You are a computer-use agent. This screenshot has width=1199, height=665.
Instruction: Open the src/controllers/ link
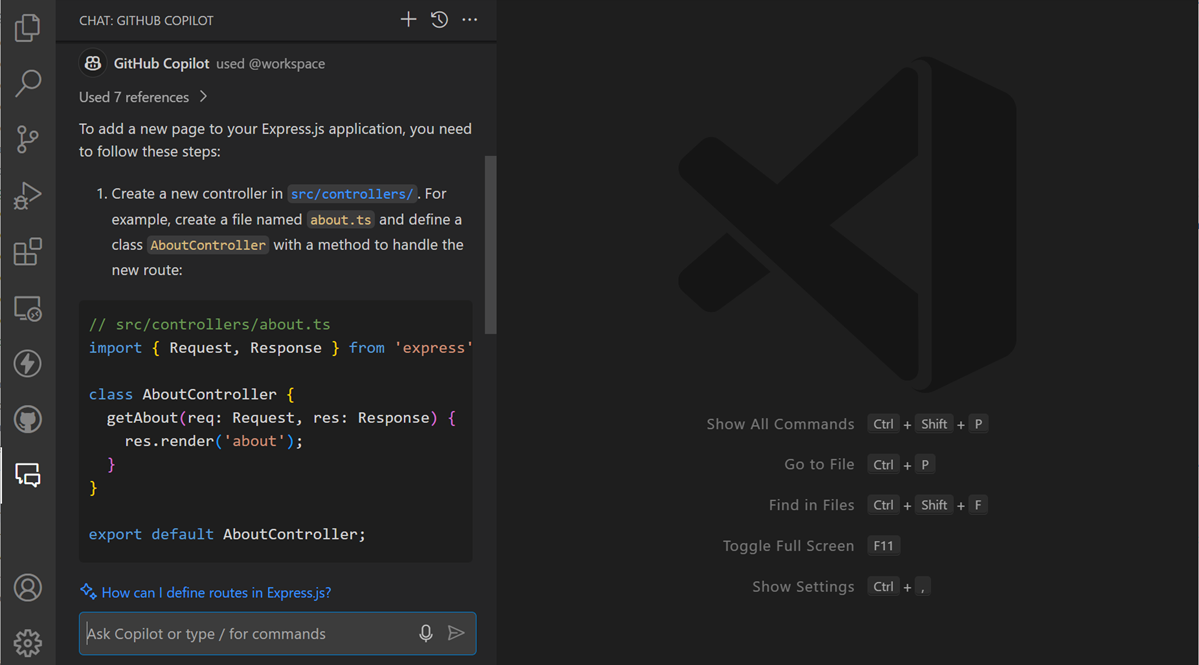352,194
